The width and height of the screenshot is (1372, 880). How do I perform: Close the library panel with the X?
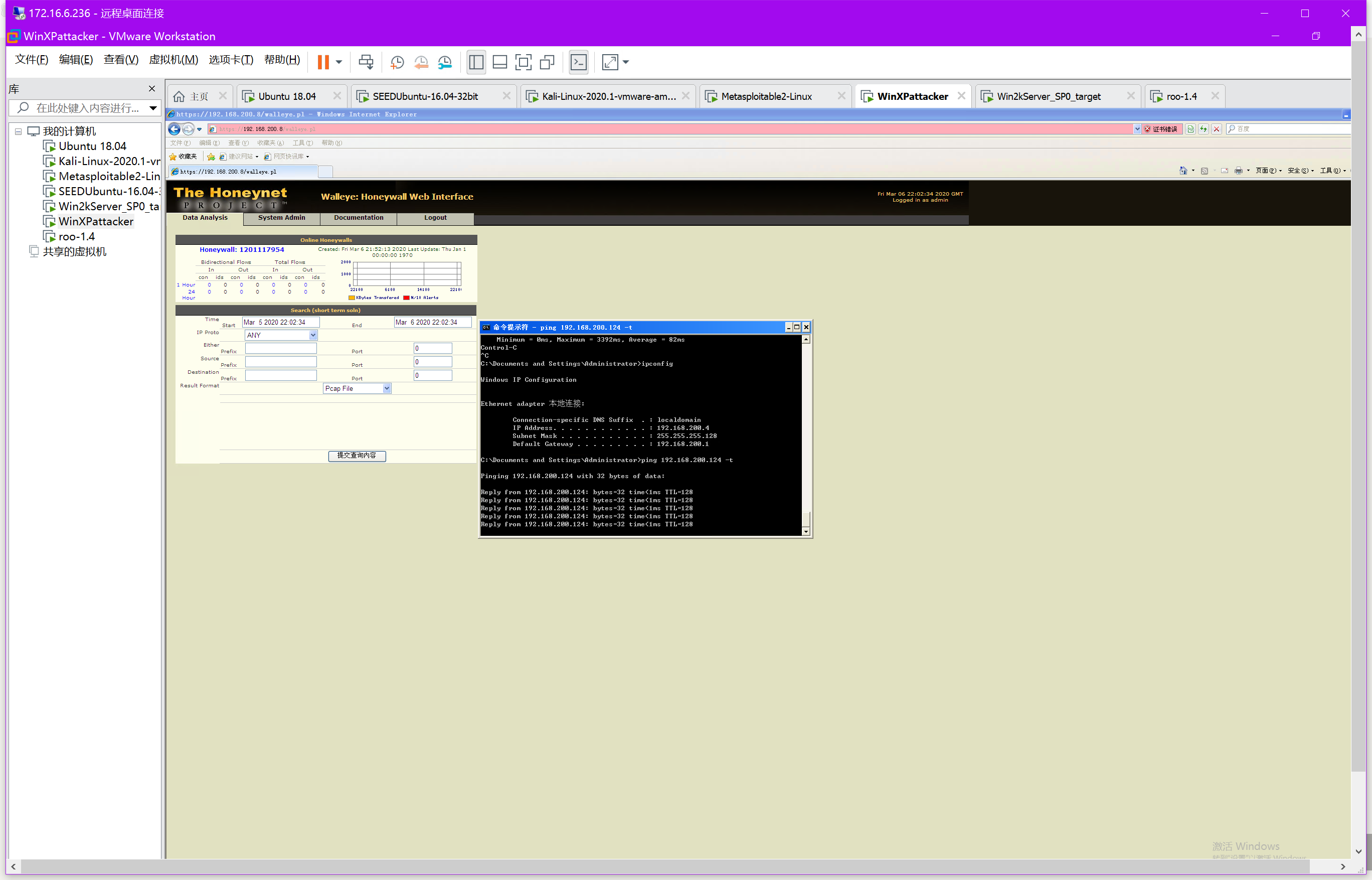pos(152,89)
